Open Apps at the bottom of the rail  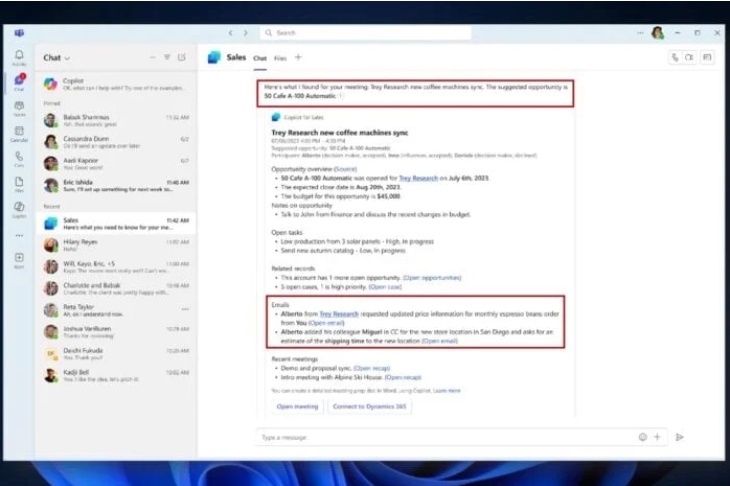pyautogui.click(x=19, y=260)
